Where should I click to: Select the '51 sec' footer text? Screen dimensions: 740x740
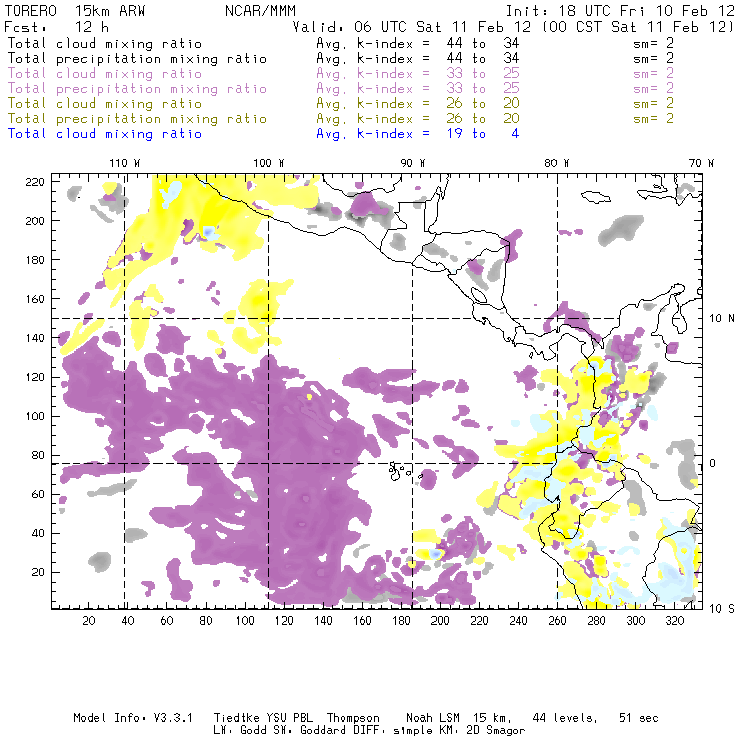point(639,718)
